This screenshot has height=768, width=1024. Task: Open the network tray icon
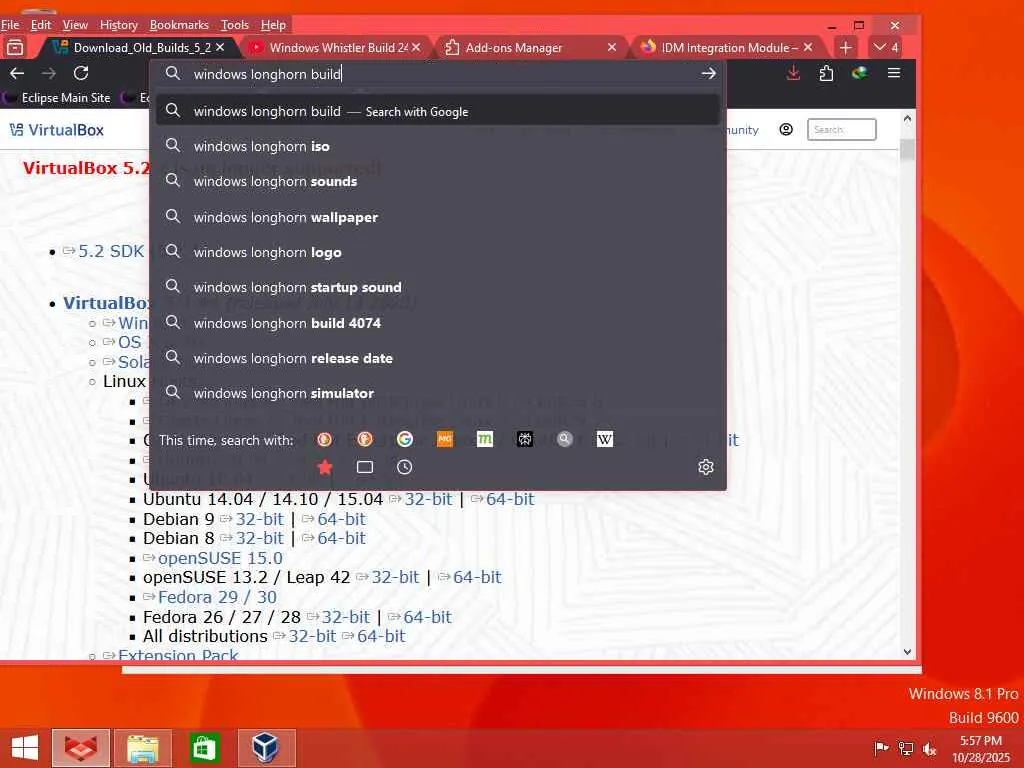[x=906, y=748]
